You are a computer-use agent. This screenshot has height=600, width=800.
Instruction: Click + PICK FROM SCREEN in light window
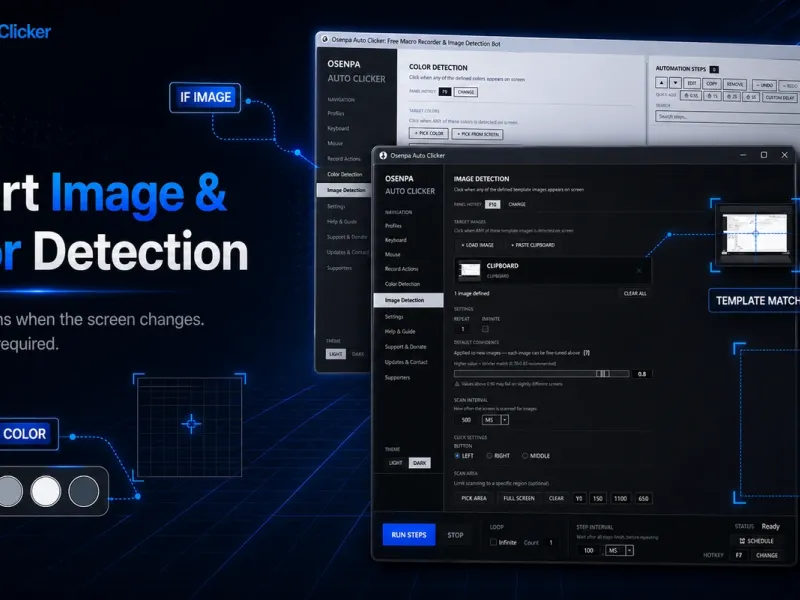(x=478, y=134)
